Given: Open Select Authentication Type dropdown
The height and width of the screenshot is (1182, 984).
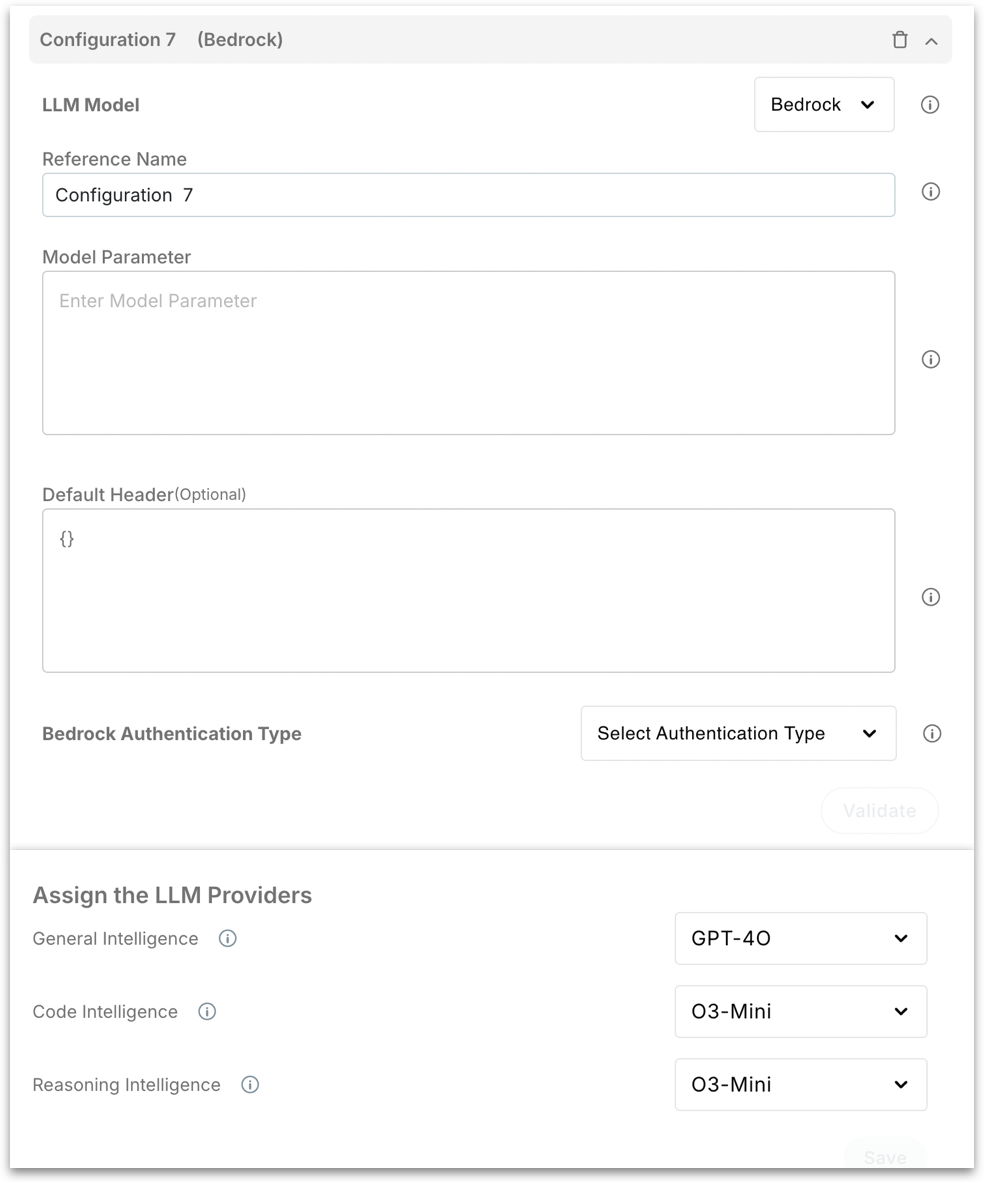Looking at the screenshot, I should (x=738, y=734).
